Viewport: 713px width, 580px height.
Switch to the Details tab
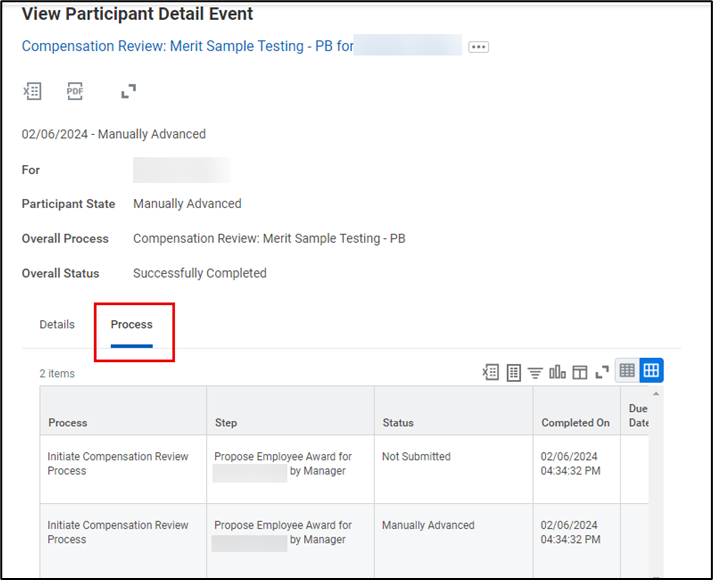coord(57,325)
